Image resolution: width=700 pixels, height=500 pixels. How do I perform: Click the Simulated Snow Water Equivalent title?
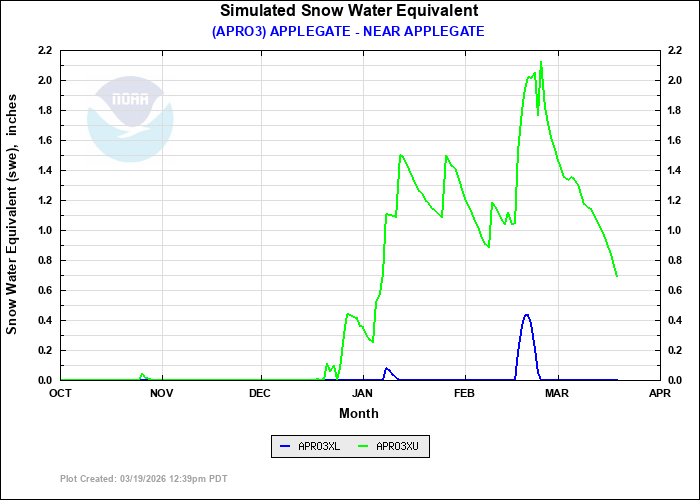(349, 11)
